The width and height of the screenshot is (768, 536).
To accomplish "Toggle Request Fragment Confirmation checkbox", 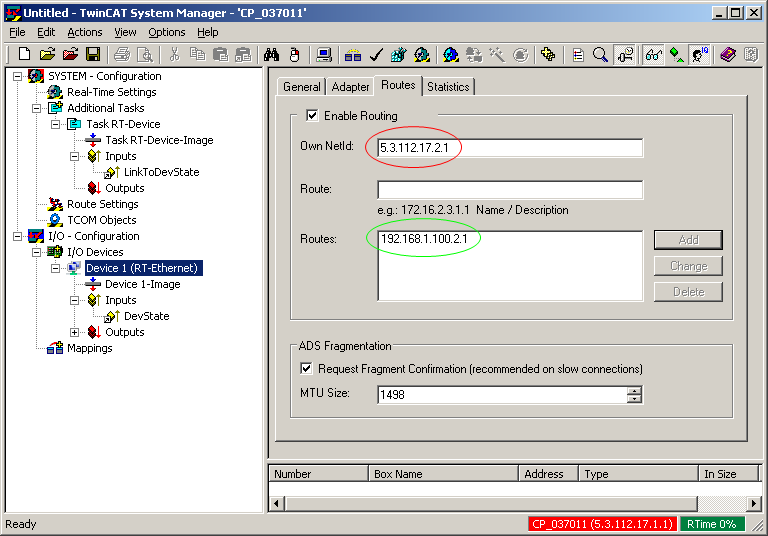I will pyautogui.click(x=306, y=368).
